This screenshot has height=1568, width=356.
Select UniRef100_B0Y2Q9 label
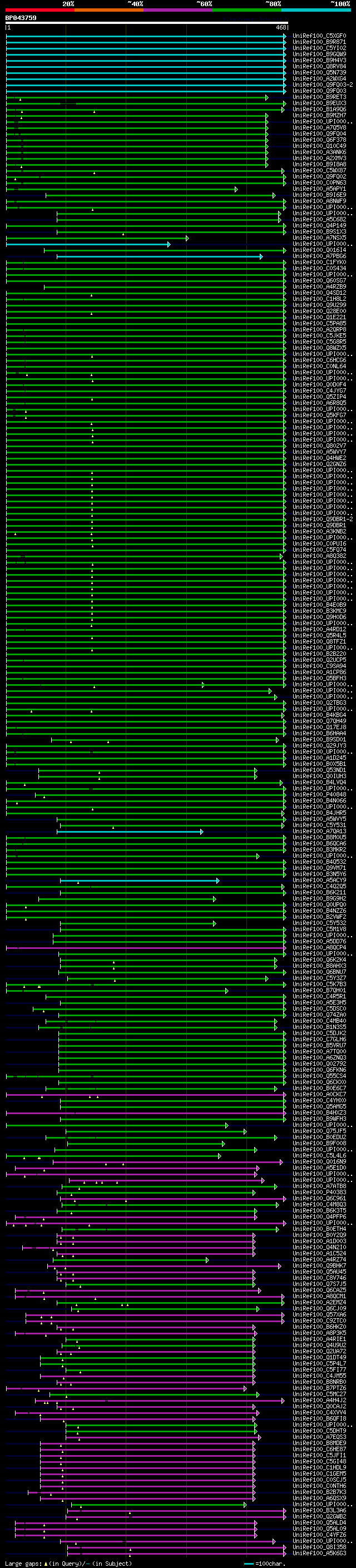point(319,1235)
